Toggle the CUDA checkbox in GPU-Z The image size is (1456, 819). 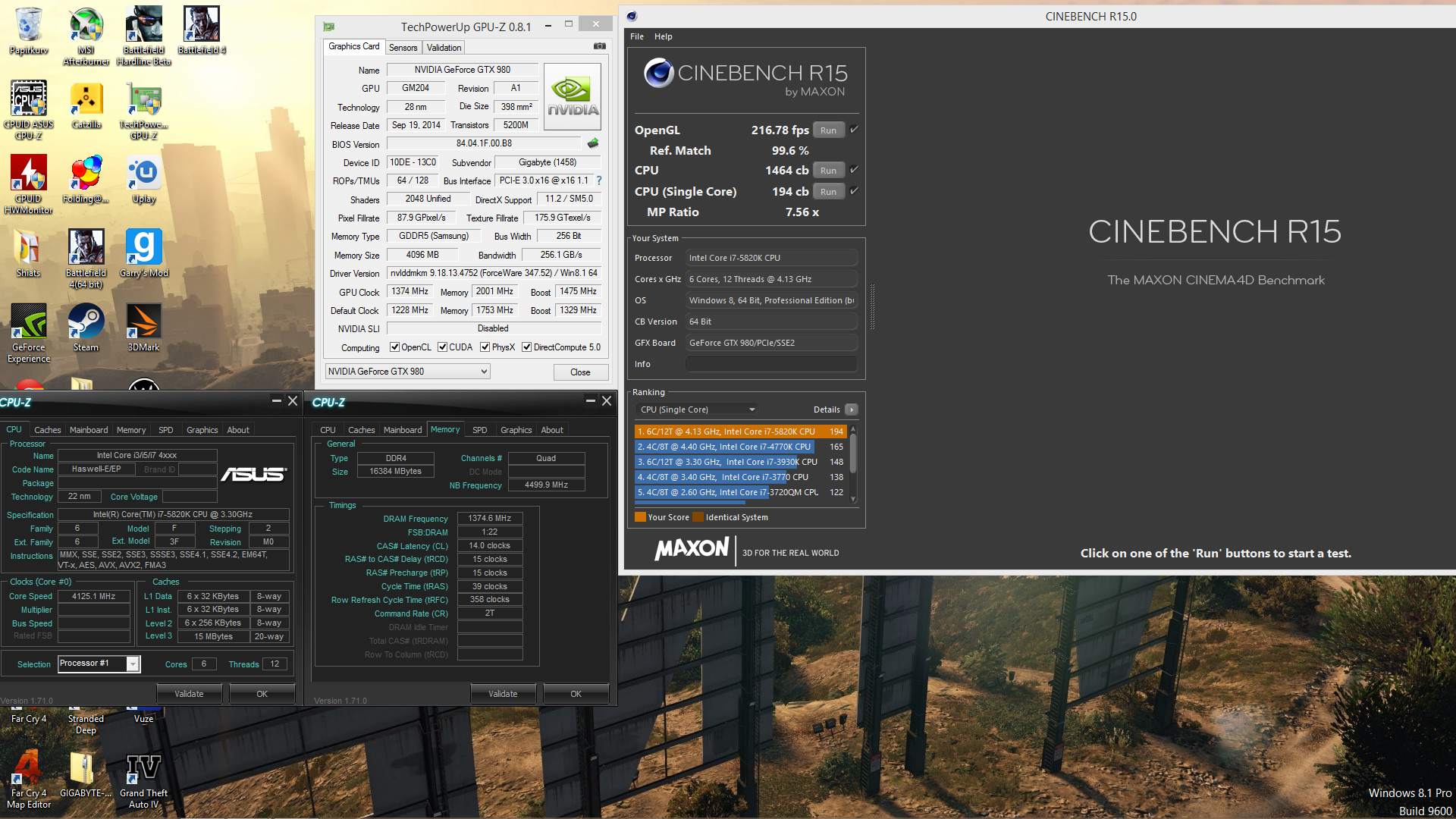pyautogui.click(x=442, y=347)
